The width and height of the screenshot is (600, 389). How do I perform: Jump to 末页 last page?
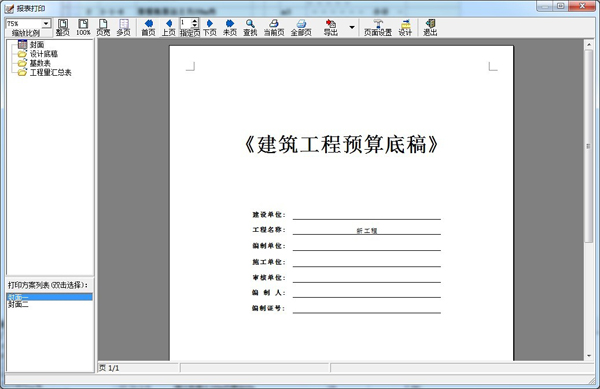[x=230, y=28]
